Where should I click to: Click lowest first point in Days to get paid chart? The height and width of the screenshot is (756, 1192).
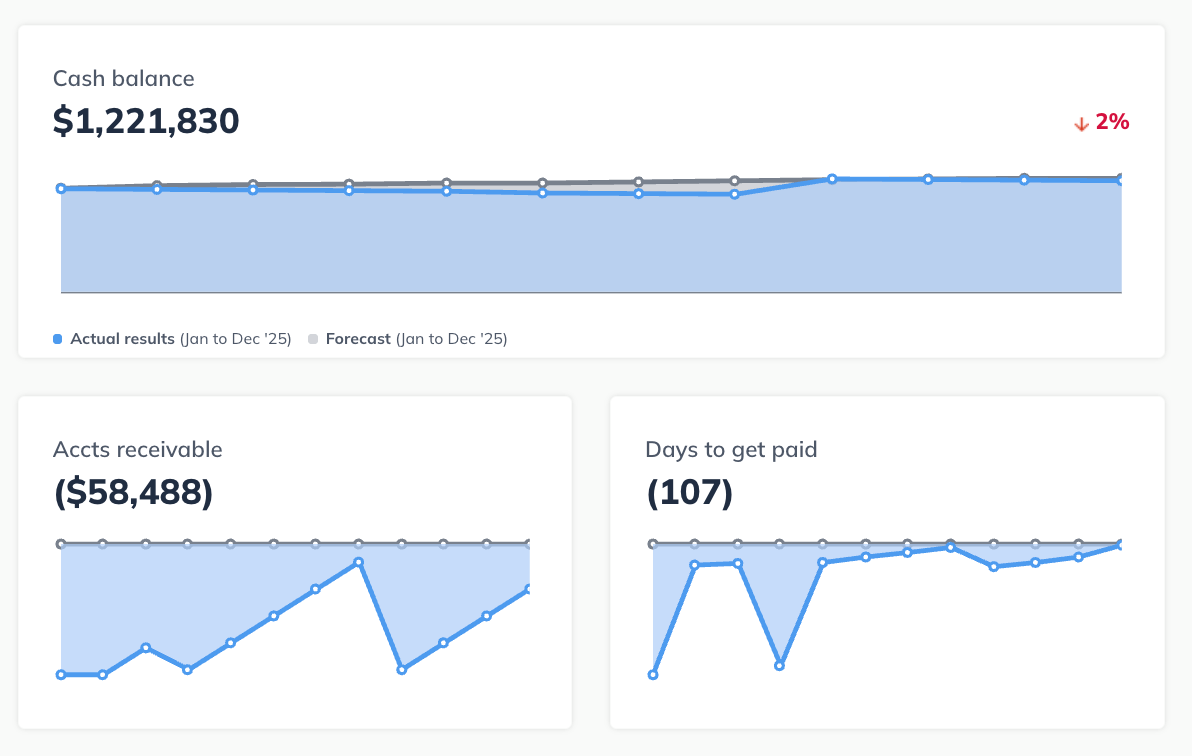tap(652, 675)
